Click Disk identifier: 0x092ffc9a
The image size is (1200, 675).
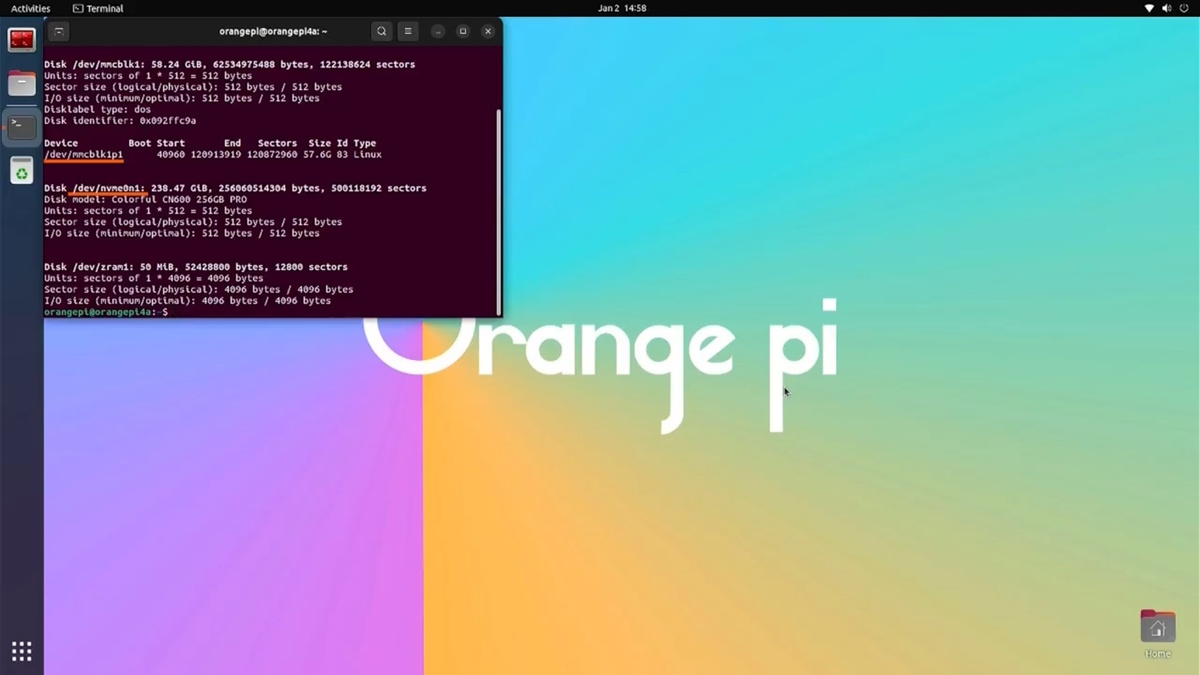(x=120, y=120)
